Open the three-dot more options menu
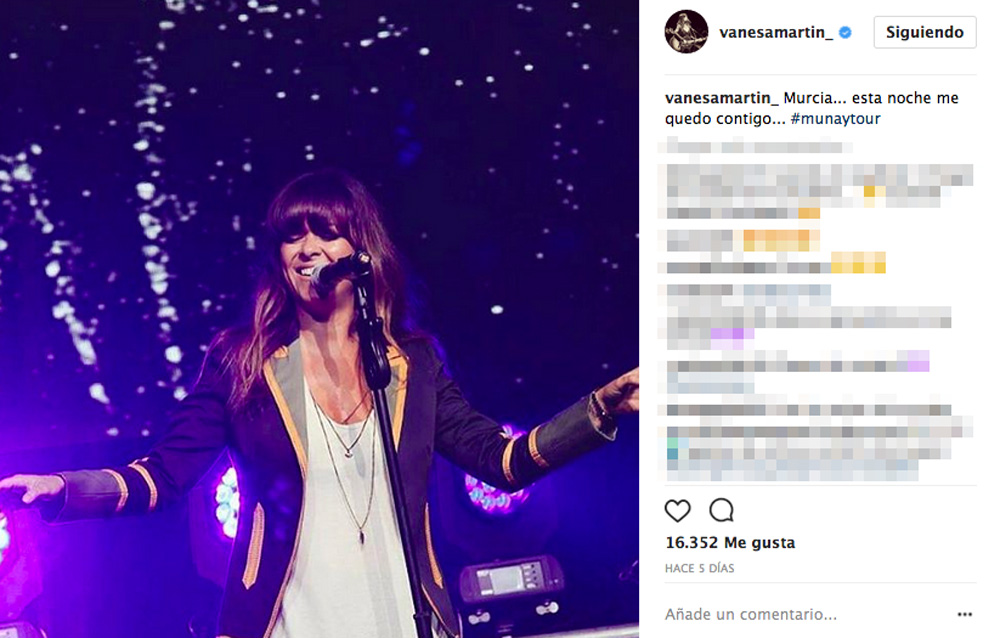The image size is (1000, 638). (x=964, y=614)
